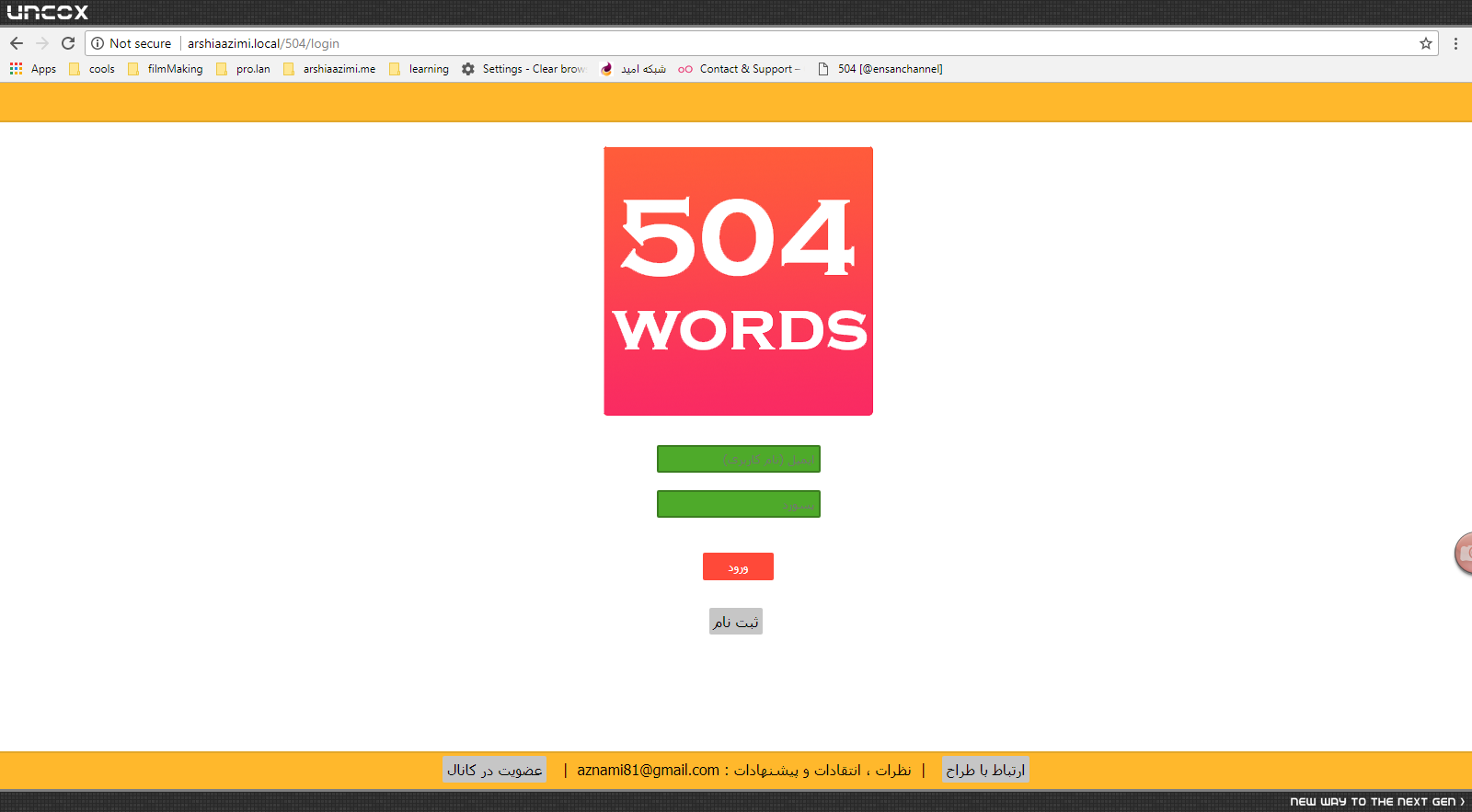Open the شبکه امید bookmark
This screenshot has height=812, width=1472.
pos(633,69)
